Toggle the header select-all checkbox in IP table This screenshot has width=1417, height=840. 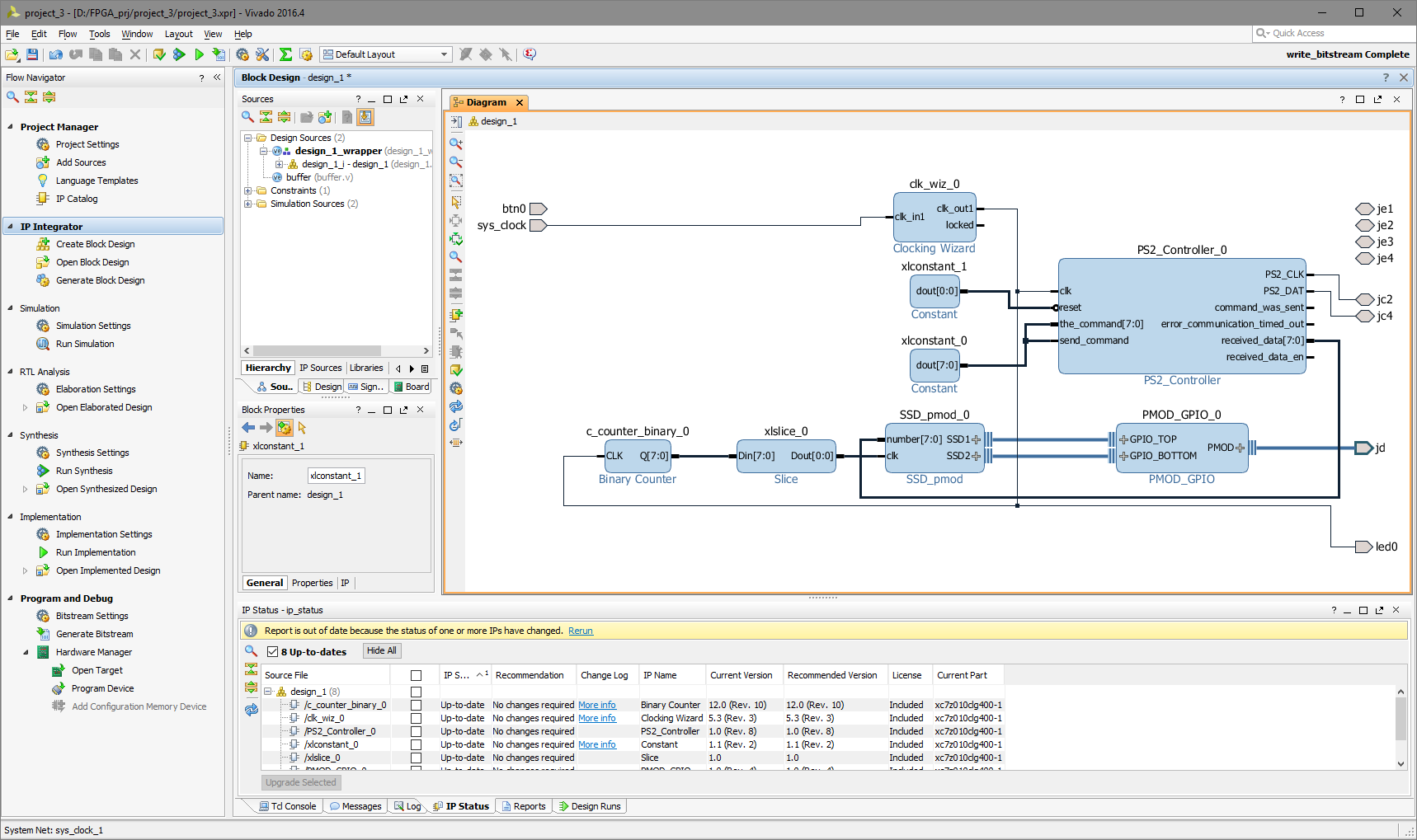pyautogui.click(x=416, y=676)
